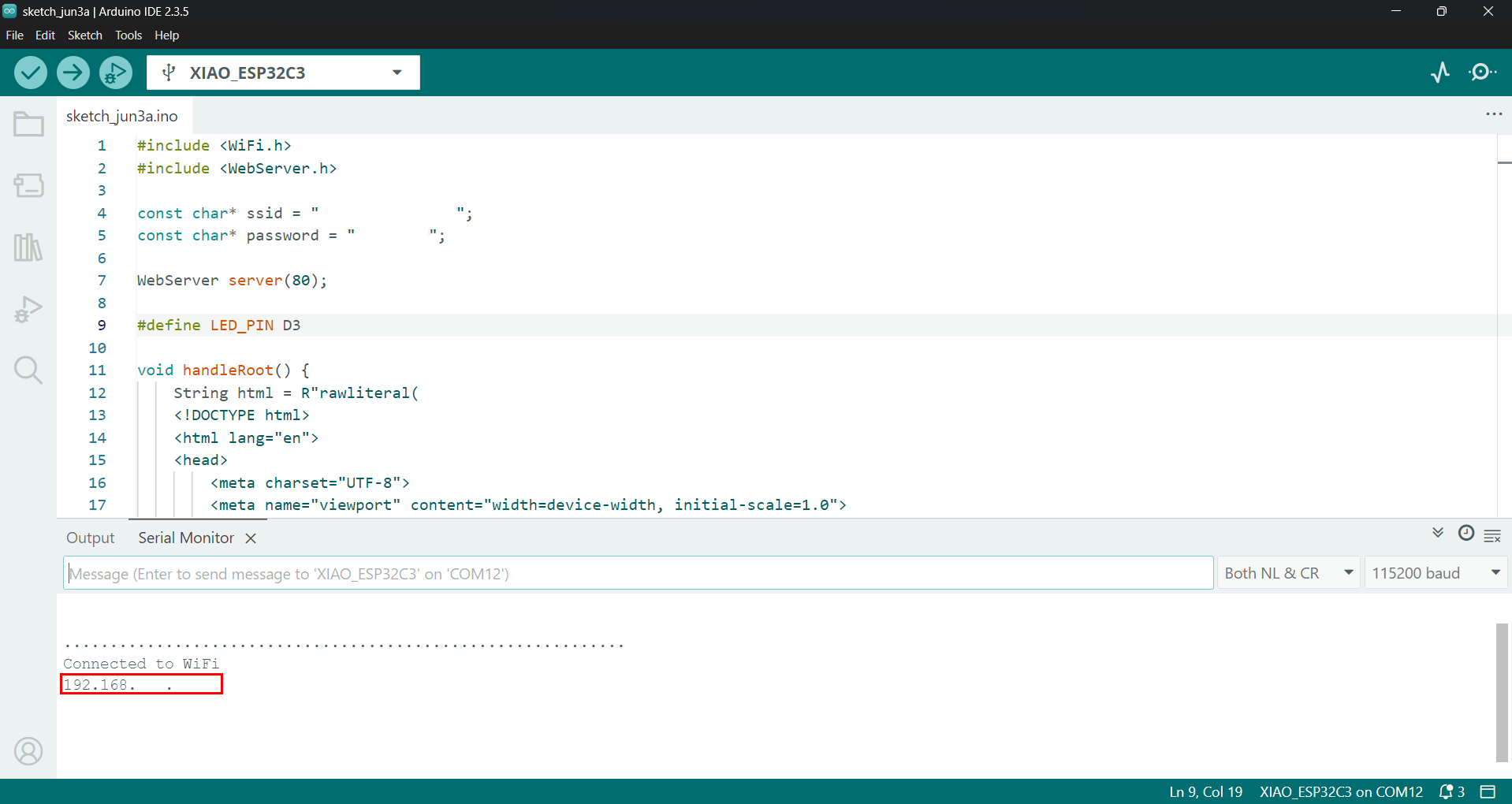Viewport: 1512px width, 804px height.
Task: Open the Sketchbook folder sidebar icon
Action: point(28,124)
